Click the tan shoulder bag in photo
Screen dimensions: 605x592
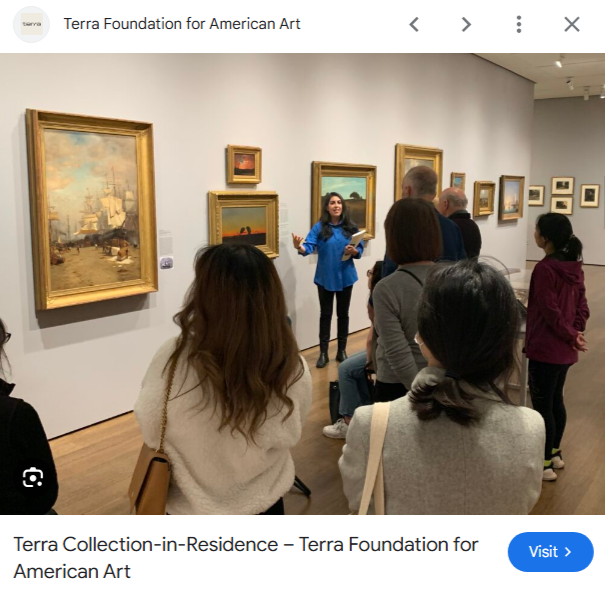(149, 479)
